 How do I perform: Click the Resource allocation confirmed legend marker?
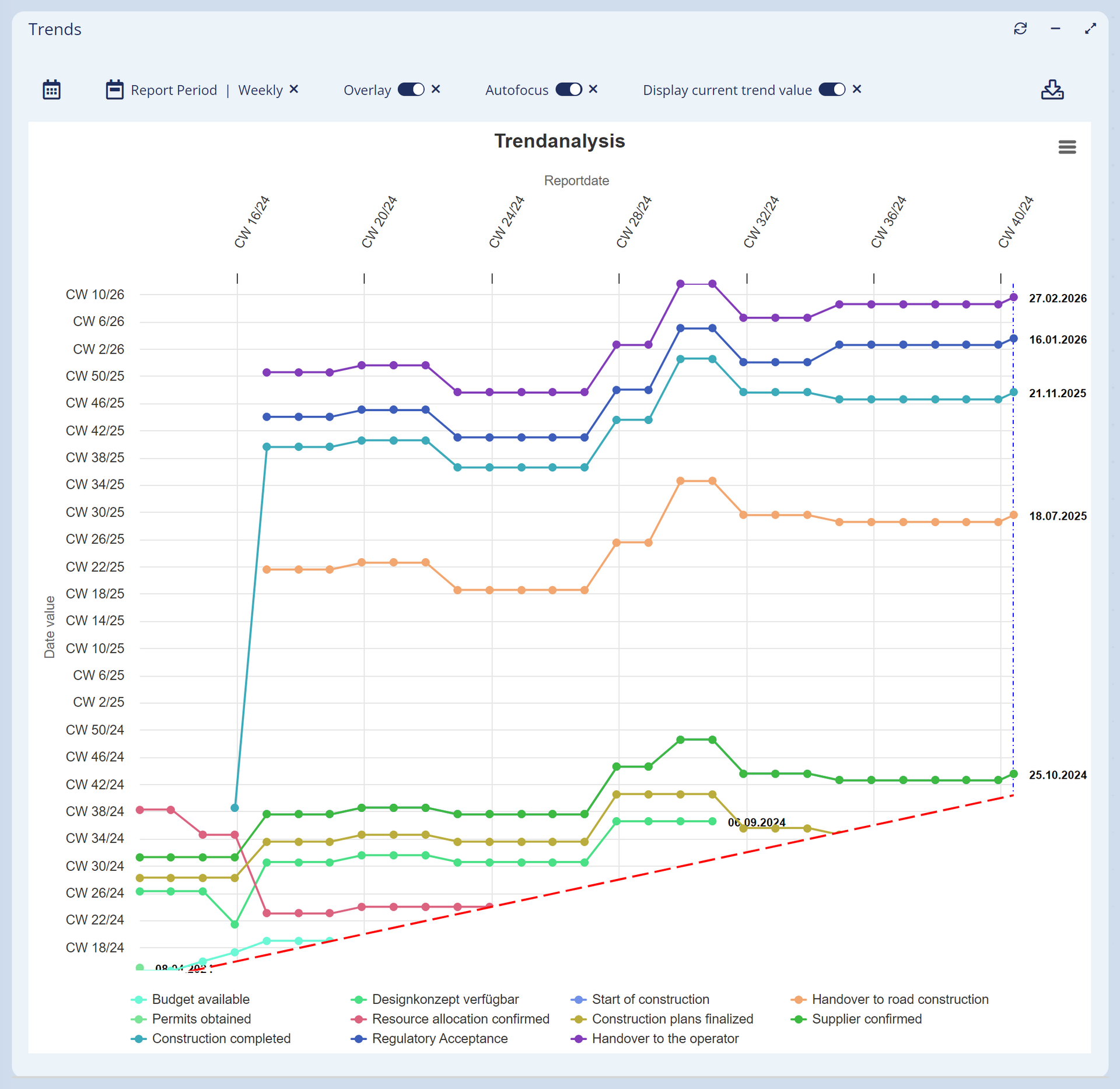[359, 1019]
